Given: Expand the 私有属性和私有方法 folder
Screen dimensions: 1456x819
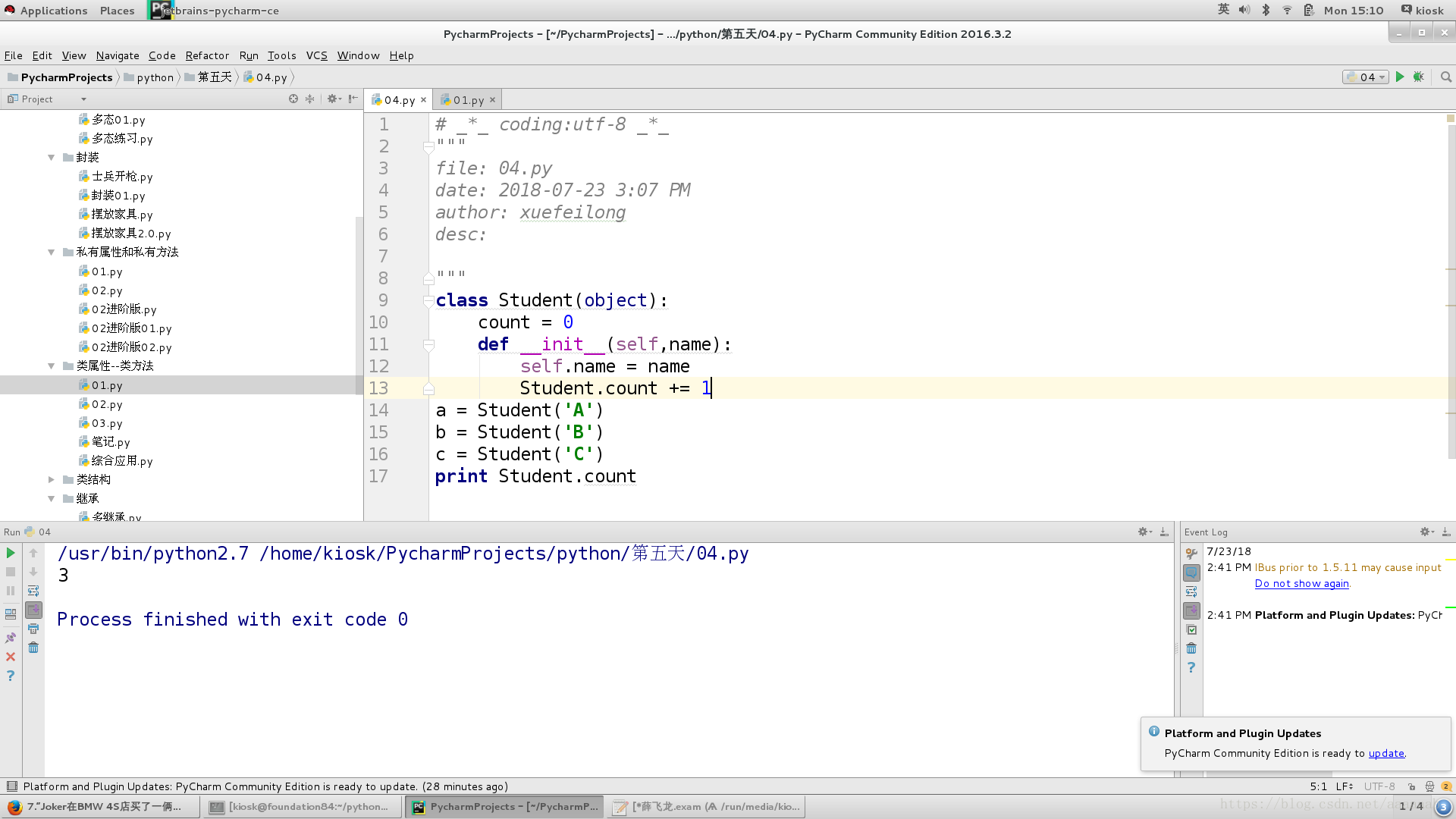Looking at the screenshot, I should pyautogui.click(x=53, y=251).
